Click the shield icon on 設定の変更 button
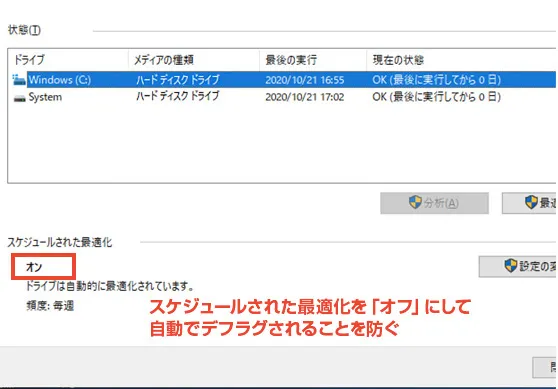 [511, 266]
